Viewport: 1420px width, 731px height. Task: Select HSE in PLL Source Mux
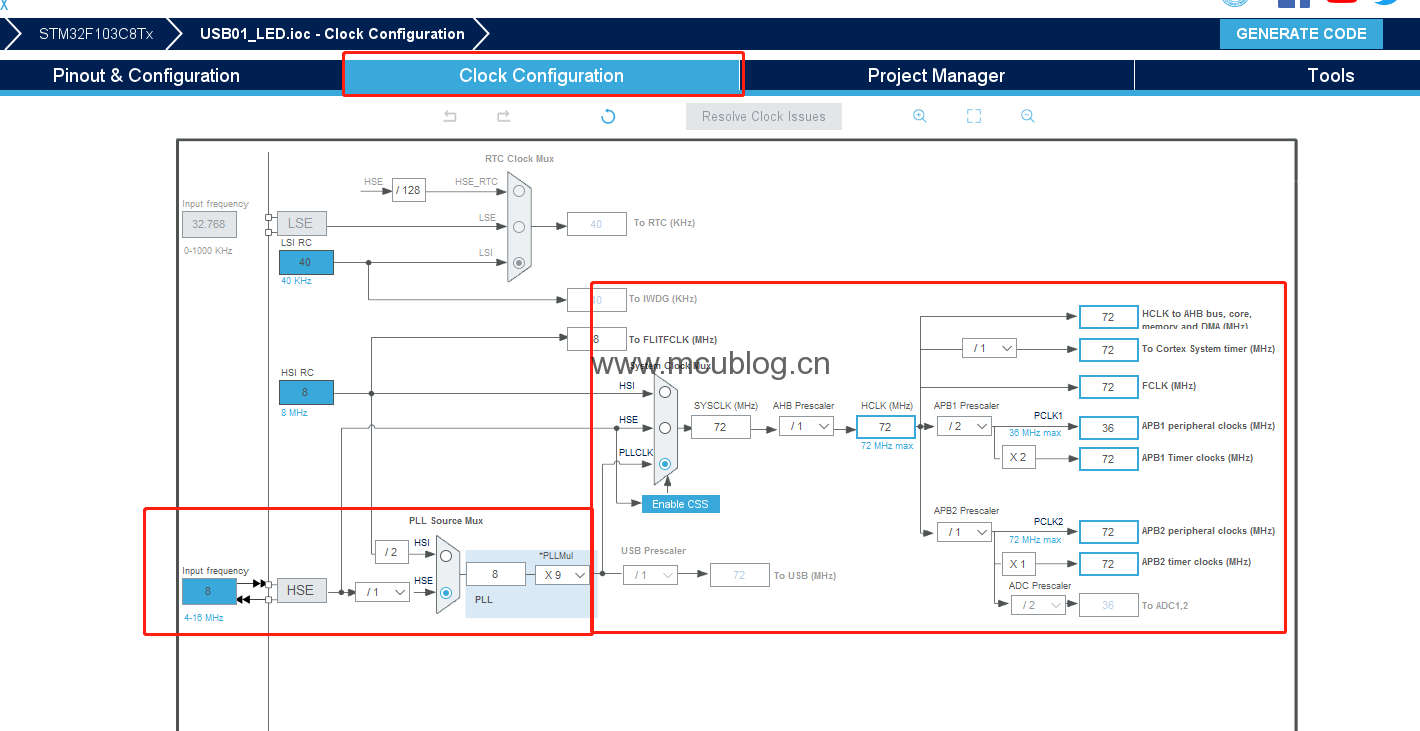coord(446,592)
